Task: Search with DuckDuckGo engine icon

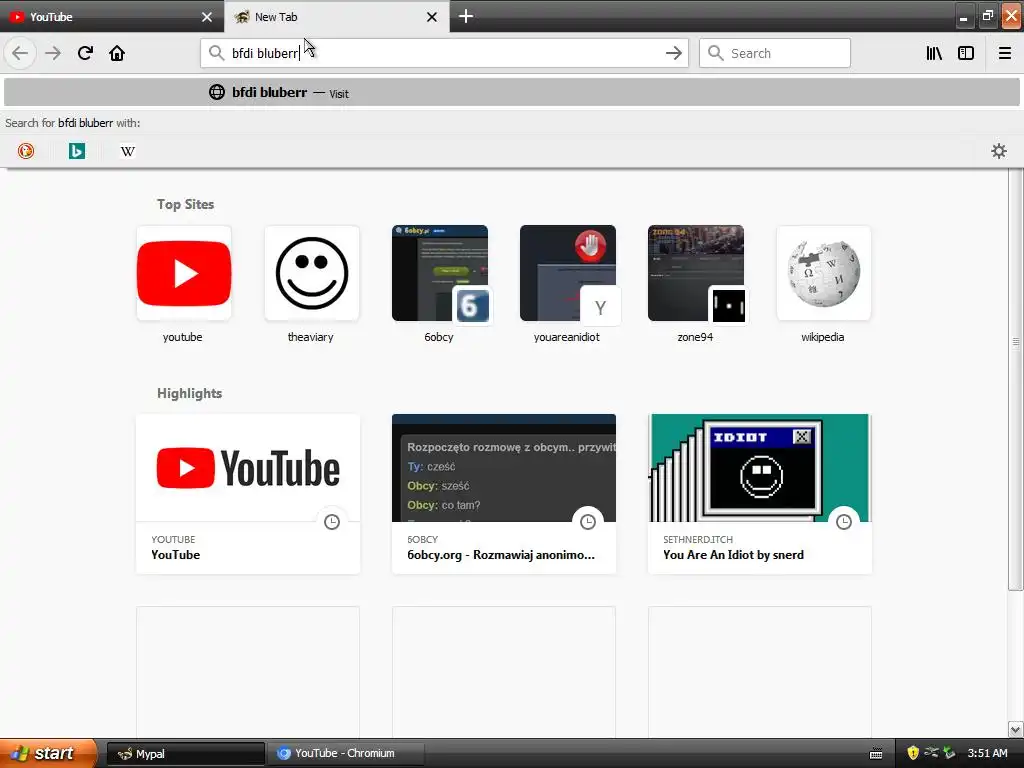Action: (x=25, y=151)
